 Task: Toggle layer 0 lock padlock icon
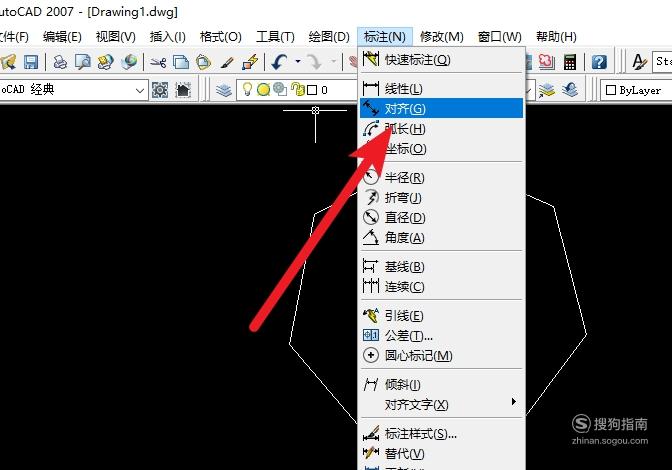tap(297, 89)
